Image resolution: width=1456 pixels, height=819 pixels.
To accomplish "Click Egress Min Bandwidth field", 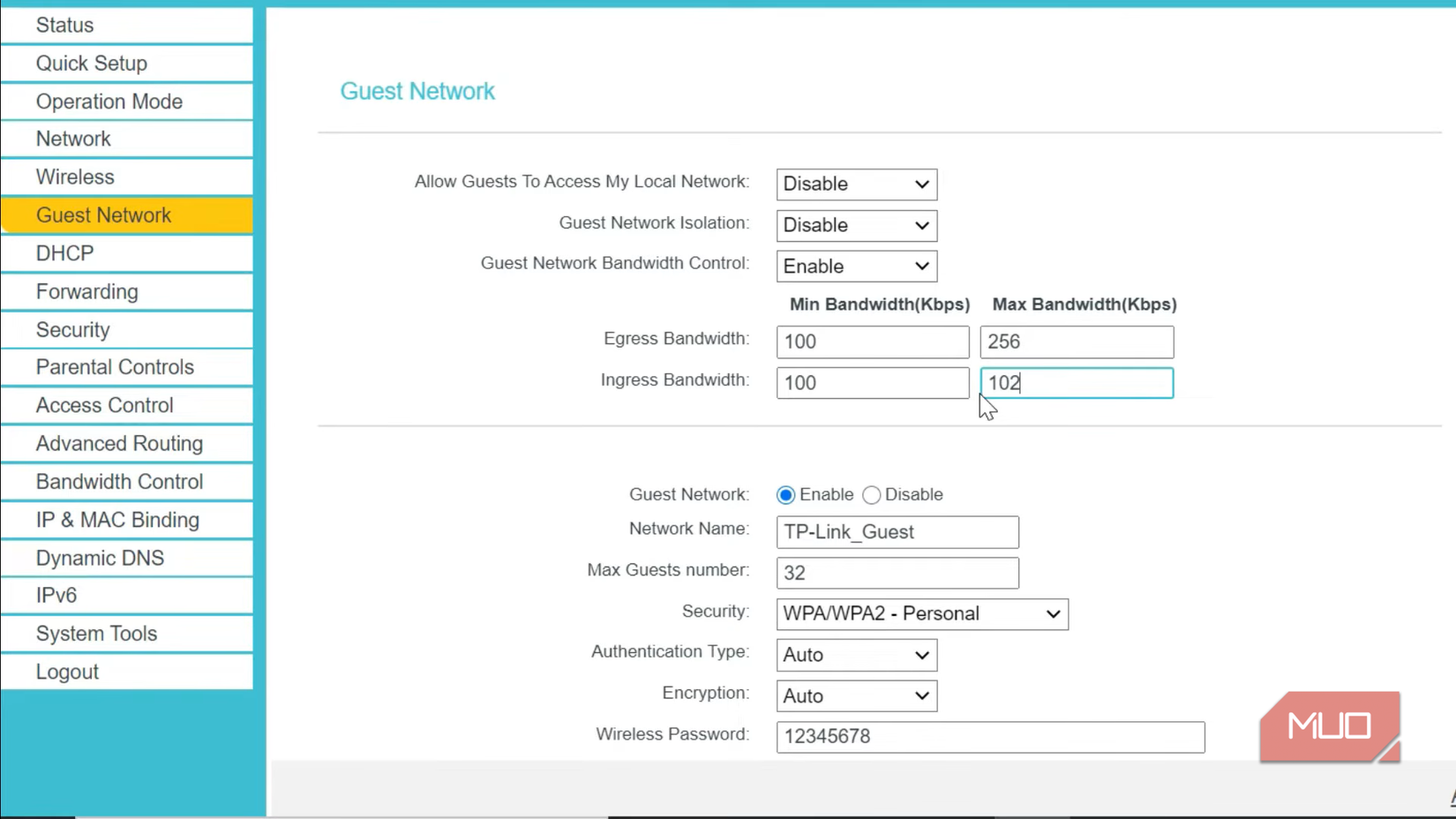I will 873,342.
